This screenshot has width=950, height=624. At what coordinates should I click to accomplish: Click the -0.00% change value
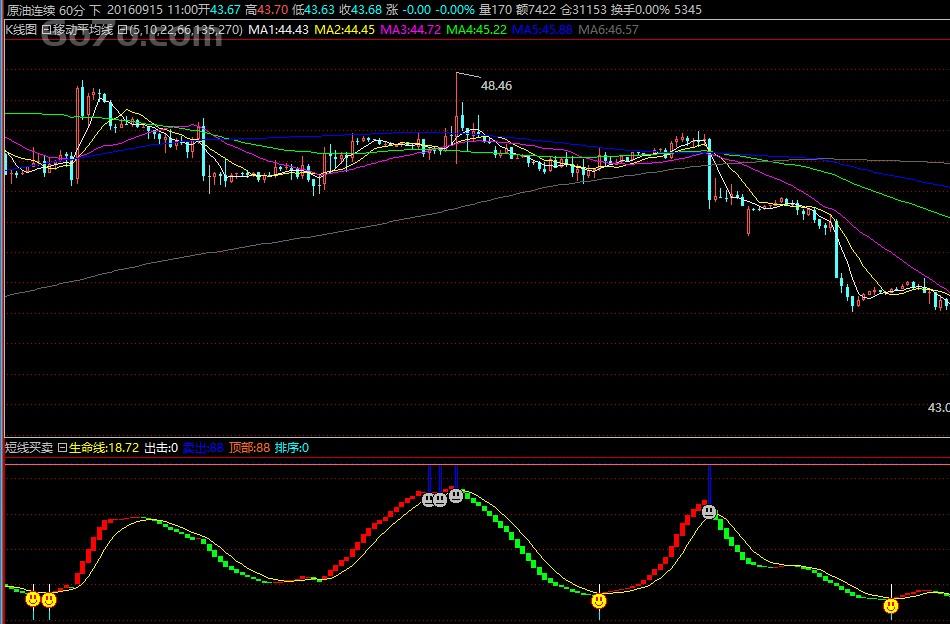(x=455, y=10)
